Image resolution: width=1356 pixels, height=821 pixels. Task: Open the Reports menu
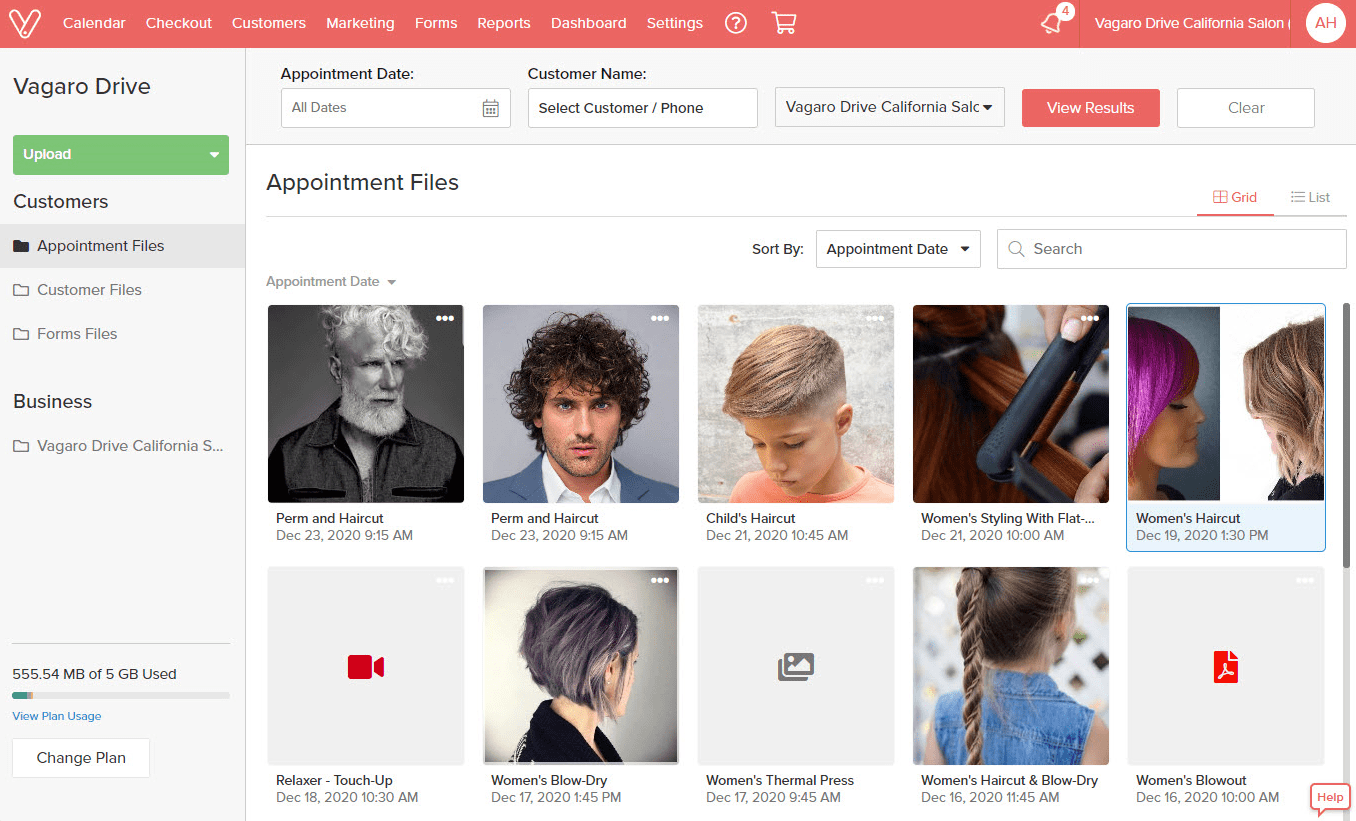click(x=504, y=23)
